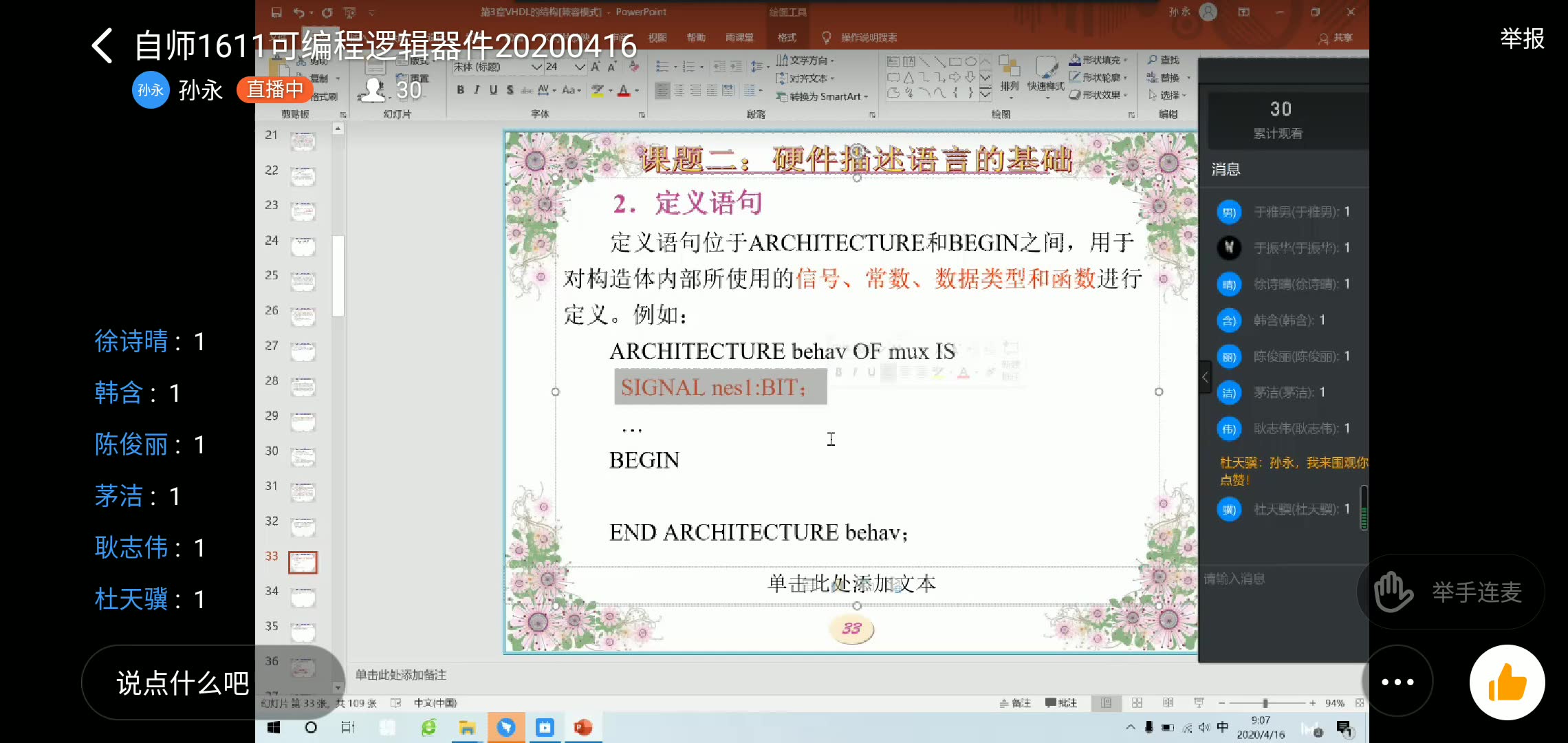The height and width of the screenshot is (743, 1568).
Task: Click the PowerPoint icon on the taskbar
Action: pos(583,727)
